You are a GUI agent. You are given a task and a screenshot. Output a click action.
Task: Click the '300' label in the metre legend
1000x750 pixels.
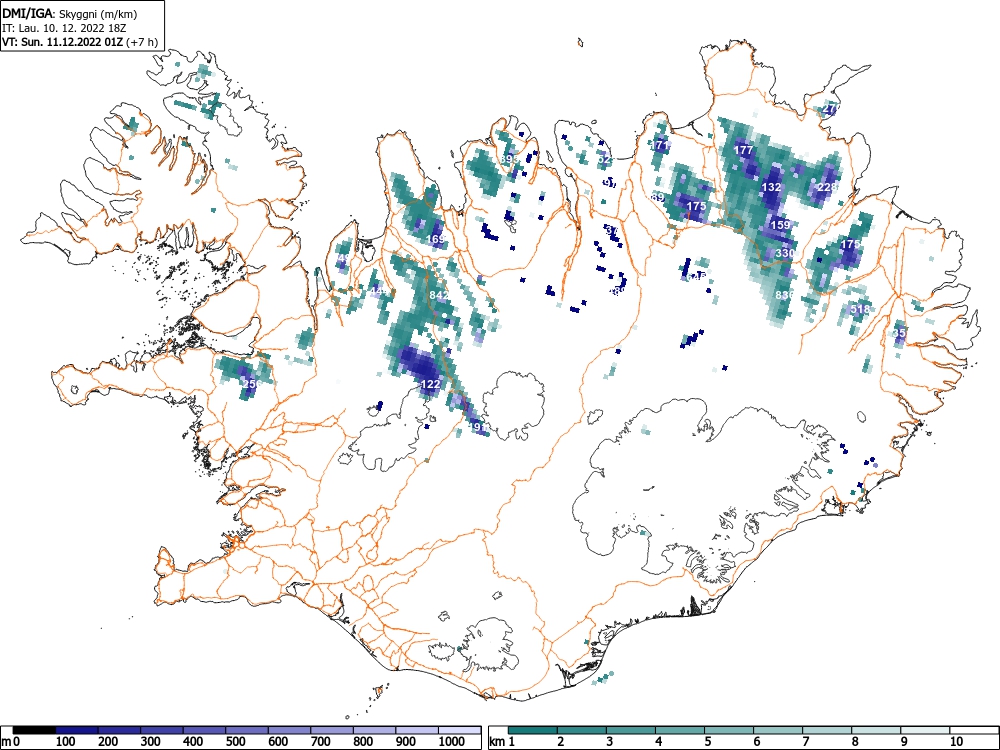point(151,742)
